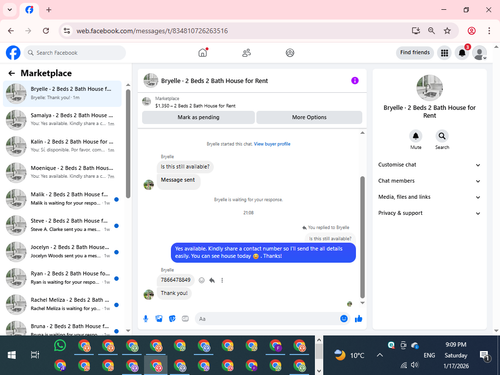Reply to the 7866478849 message
Image resolution: width=500 pixels, height=375 pixels.
click(x=212, y=280)
